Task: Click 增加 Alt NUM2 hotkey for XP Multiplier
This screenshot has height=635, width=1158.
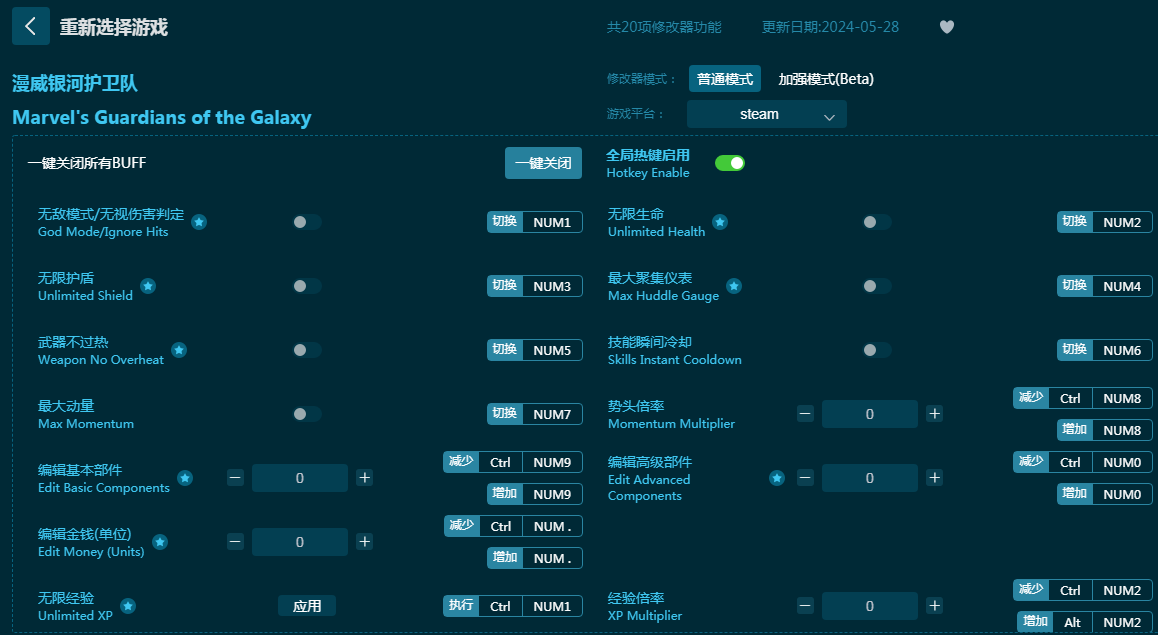Action: [1084, 622]
